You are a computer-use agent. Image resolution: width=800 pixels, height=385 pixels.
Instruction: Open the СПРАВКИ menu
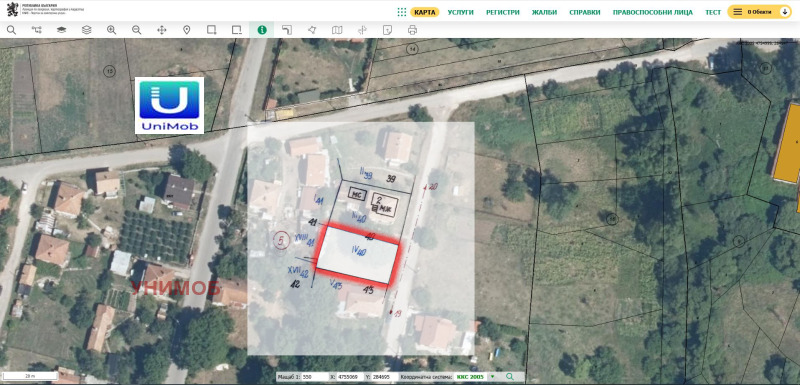tap(585, 12)
